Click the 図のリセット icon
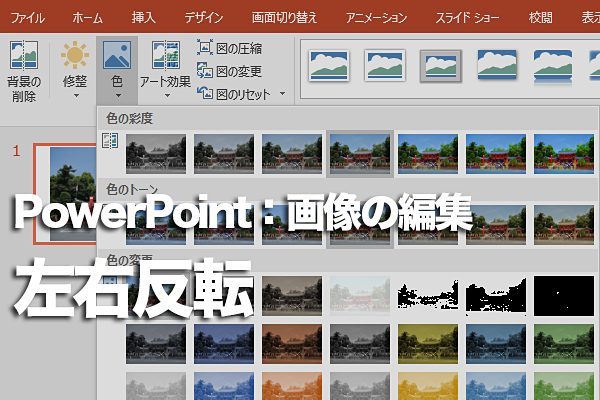This screenshot has height=400, width=600. 205,93
